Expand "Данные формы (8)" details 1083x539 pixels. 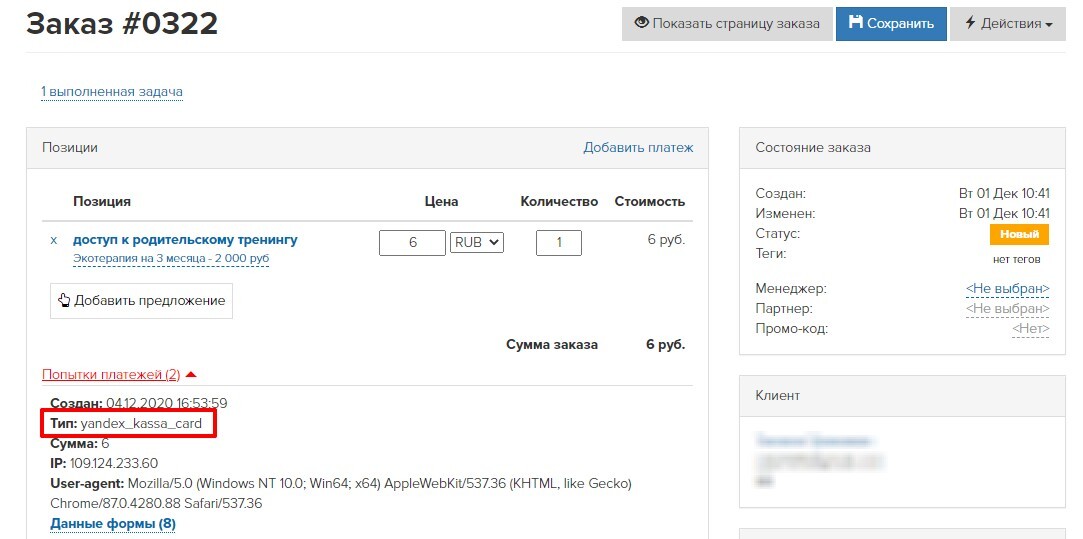[113, 524]
